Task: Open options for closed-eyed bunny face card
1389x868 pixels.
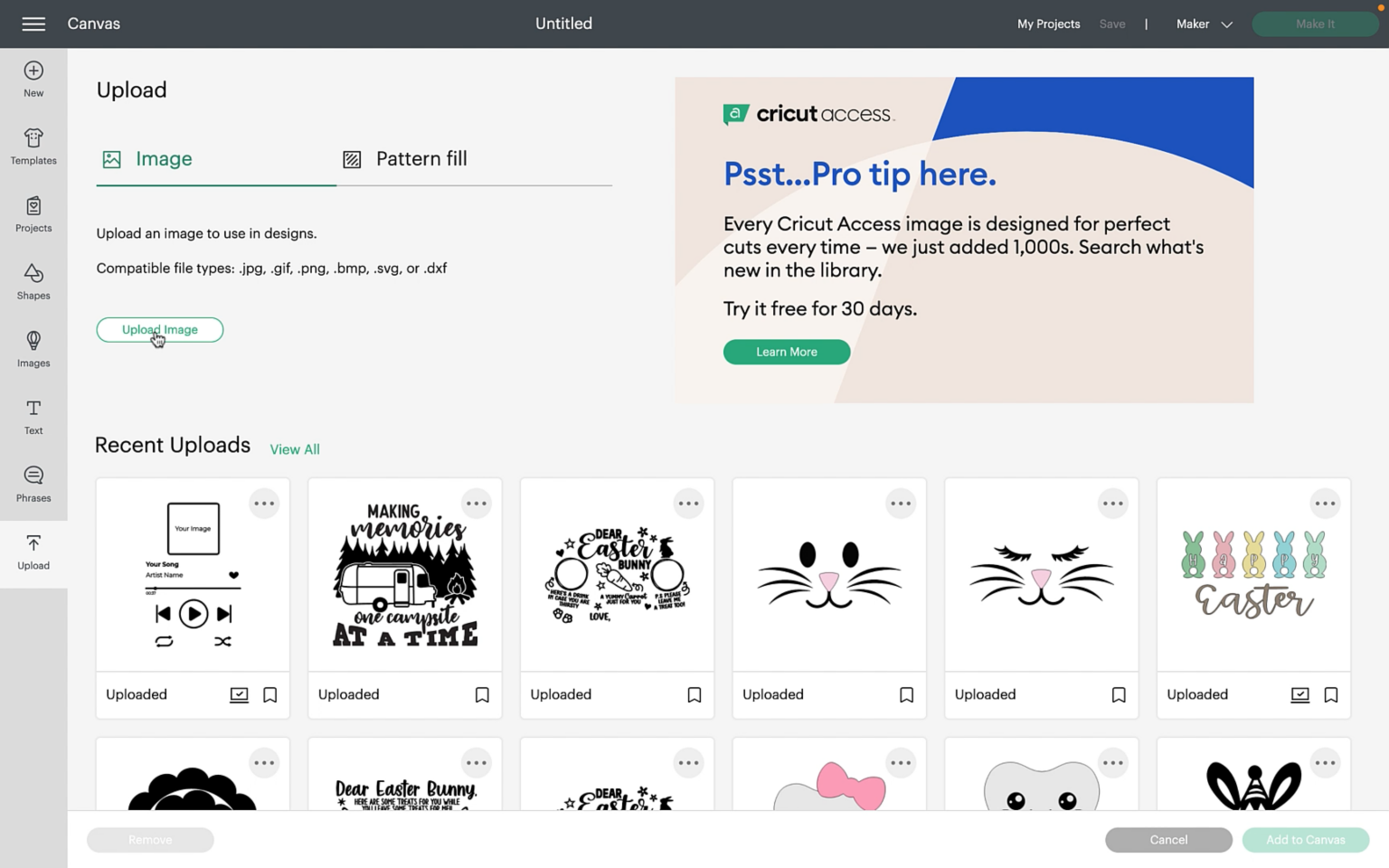Action: tap(1113, 504)
